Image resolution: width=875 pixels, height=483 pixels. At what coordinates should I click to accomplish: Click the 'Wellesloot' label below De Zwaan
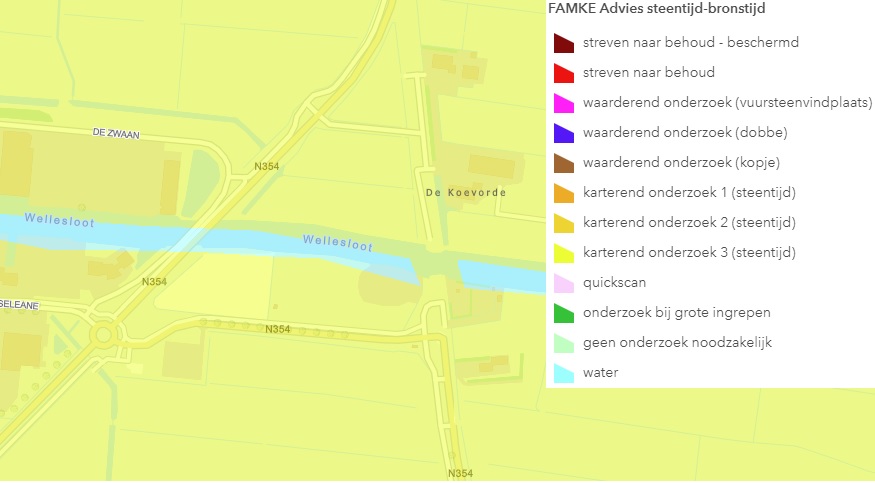point(60,220)
